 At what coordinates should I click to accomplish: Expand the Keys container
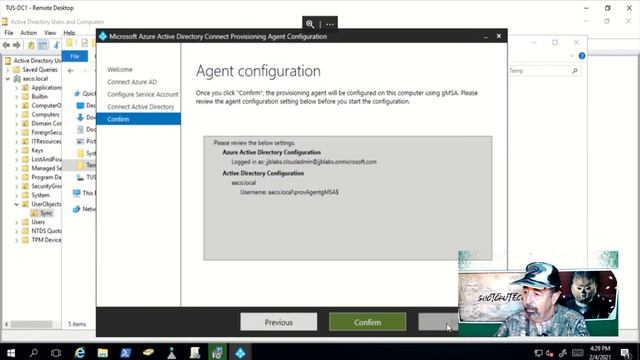pyautogui.click(x=16, y=151)
